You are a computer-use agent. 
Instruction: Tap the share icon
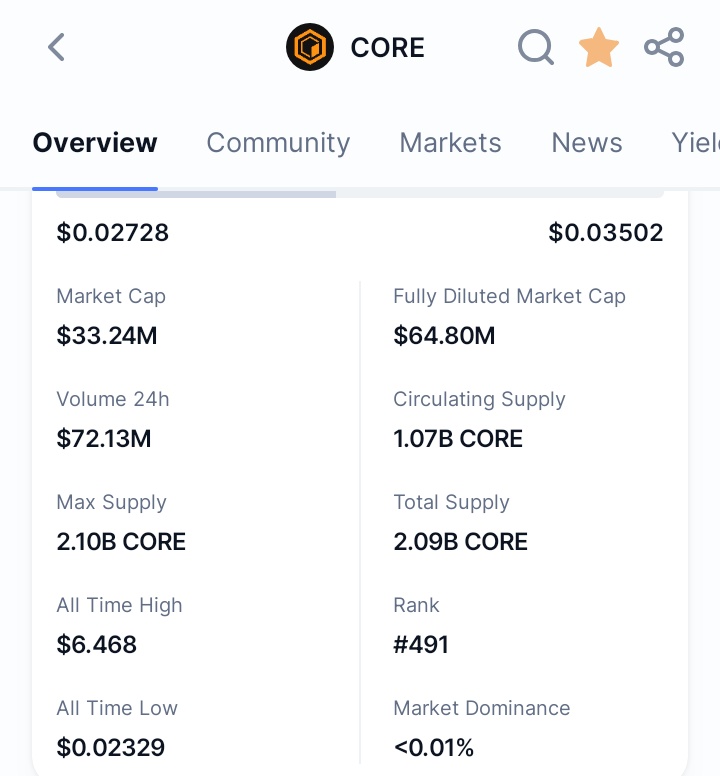(664, 47)
